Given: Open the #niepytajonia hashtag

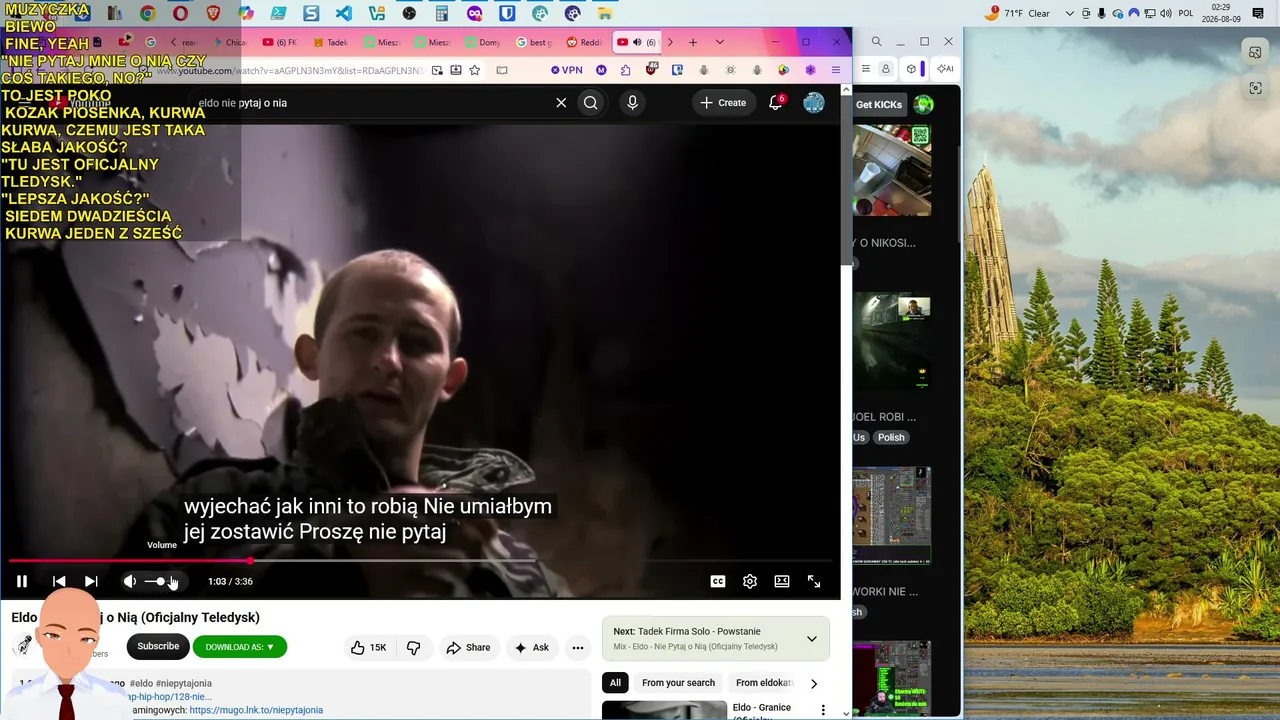Looking at the screenshot, I should click(x=184, y=683).
